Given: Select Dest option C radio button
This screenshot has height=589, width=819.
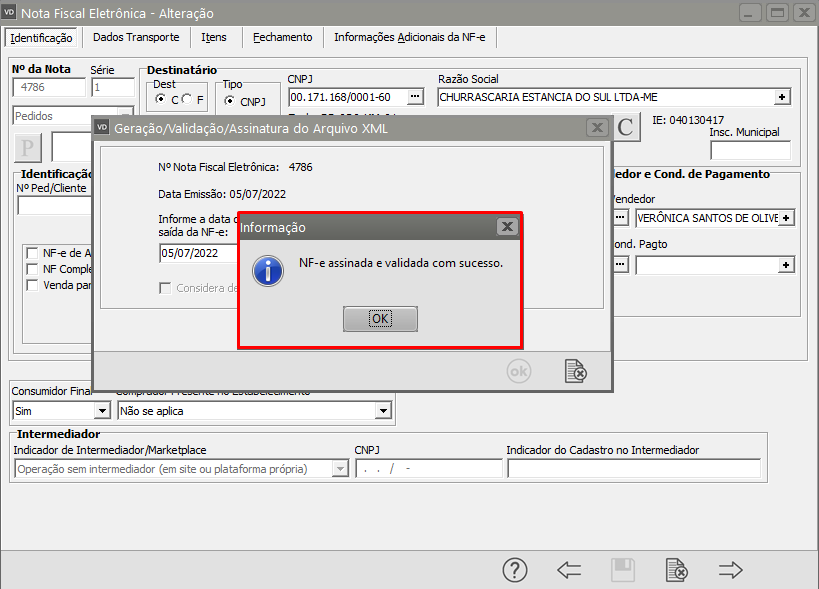Looking at the screenshot, I should 161,100.
